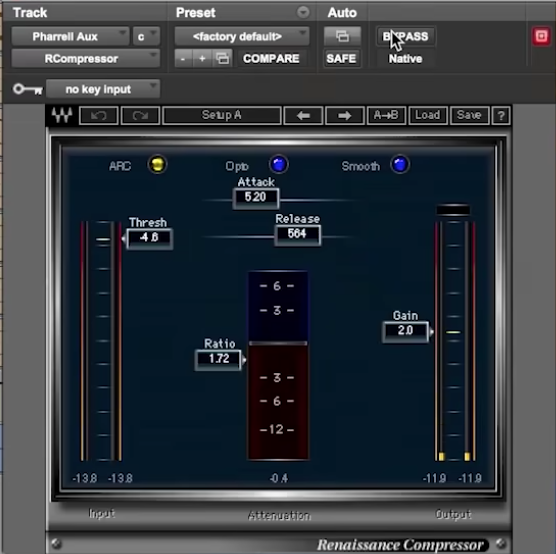This screenshot has width=556, height=554.
Task: Go to previous preset with left arrow
Action: 303,115
